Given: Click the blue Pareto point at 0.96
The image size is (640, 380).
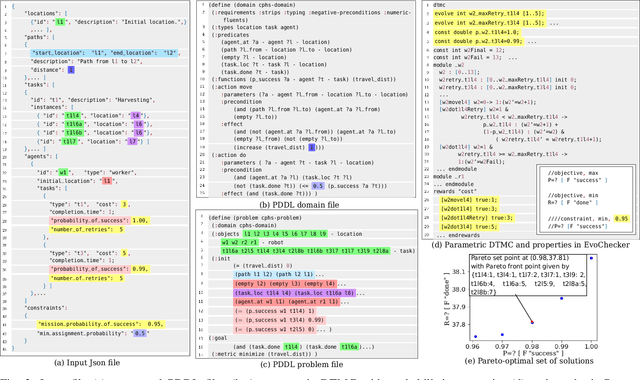Looking at the screenshot, I should pos(476,337).
